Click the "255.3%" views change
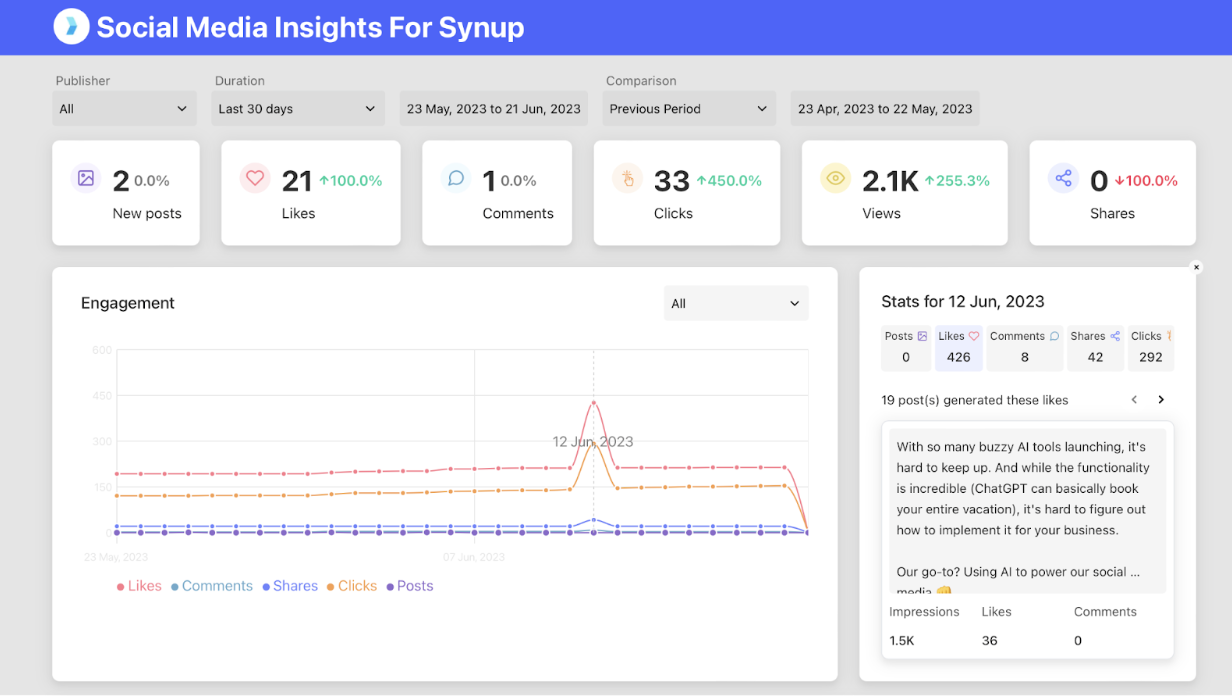 (957, 181)
